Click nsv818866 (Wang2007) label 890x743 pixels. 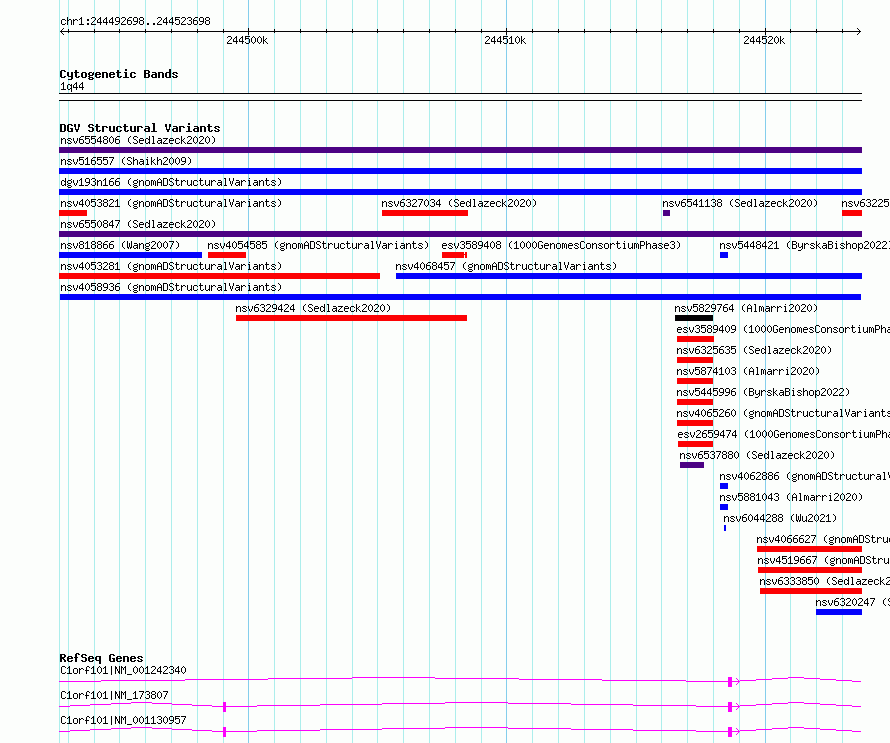click(120, 245)
